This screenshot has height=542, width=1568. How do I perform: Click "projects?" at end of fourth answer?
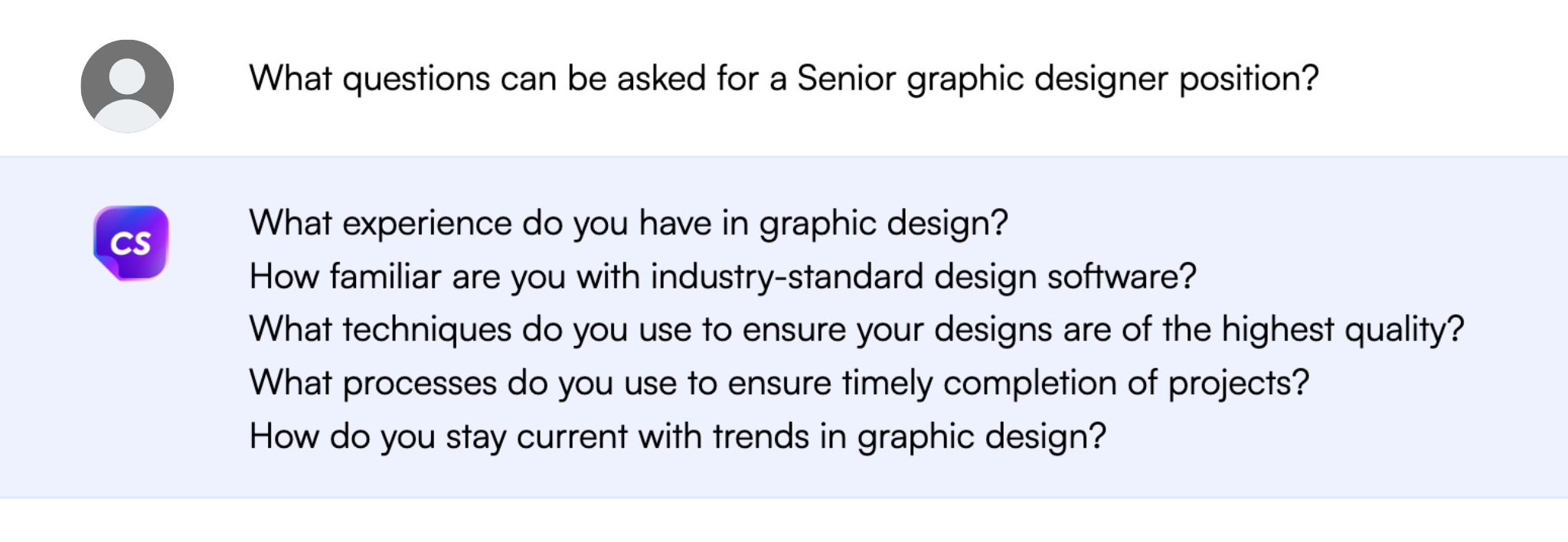click(x=1238, y=383)
